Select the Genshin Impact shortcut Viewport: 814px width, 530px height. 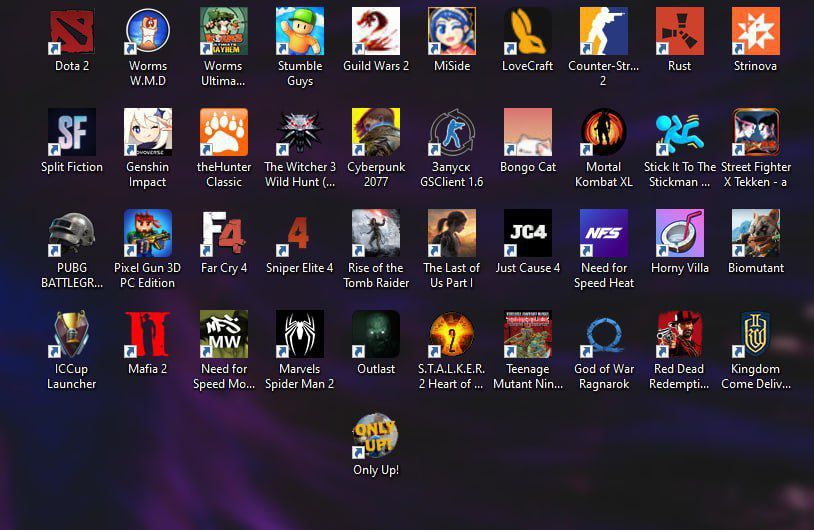click(148, 132)
